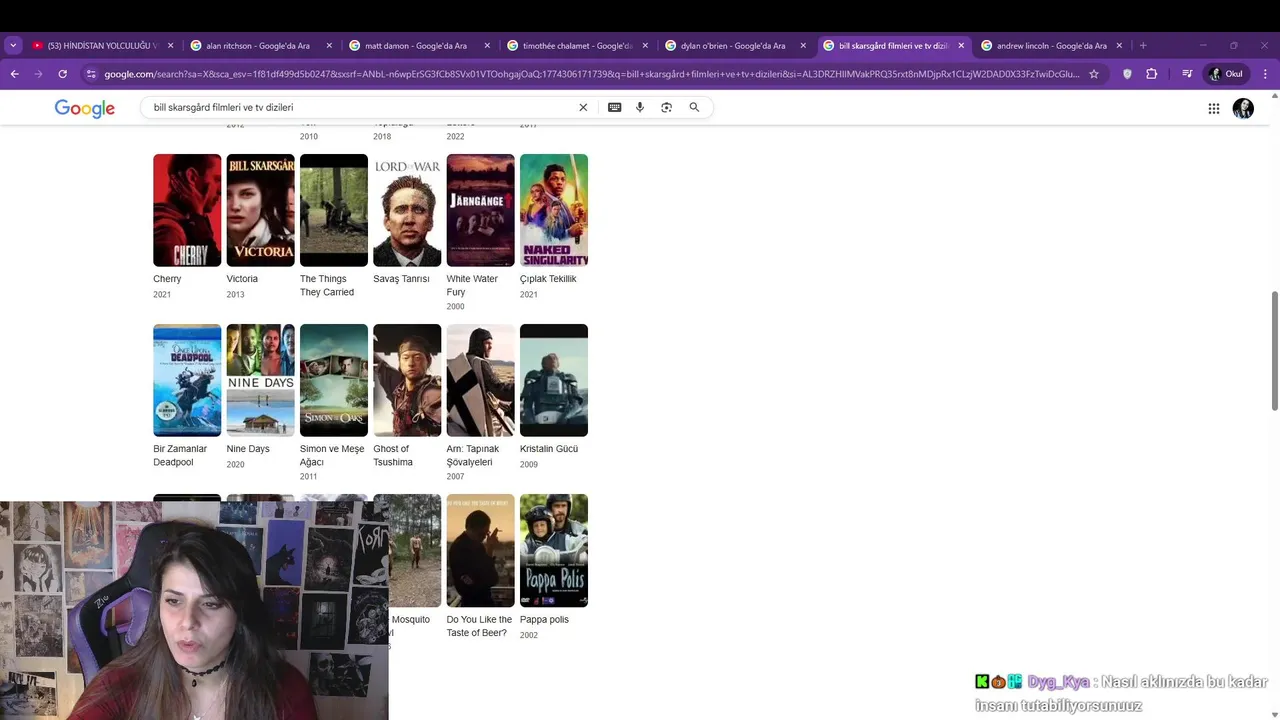This screenshot has height=720, width=1280.
Task: Open The Things They Carried poster
Action: tap(334, 210)
